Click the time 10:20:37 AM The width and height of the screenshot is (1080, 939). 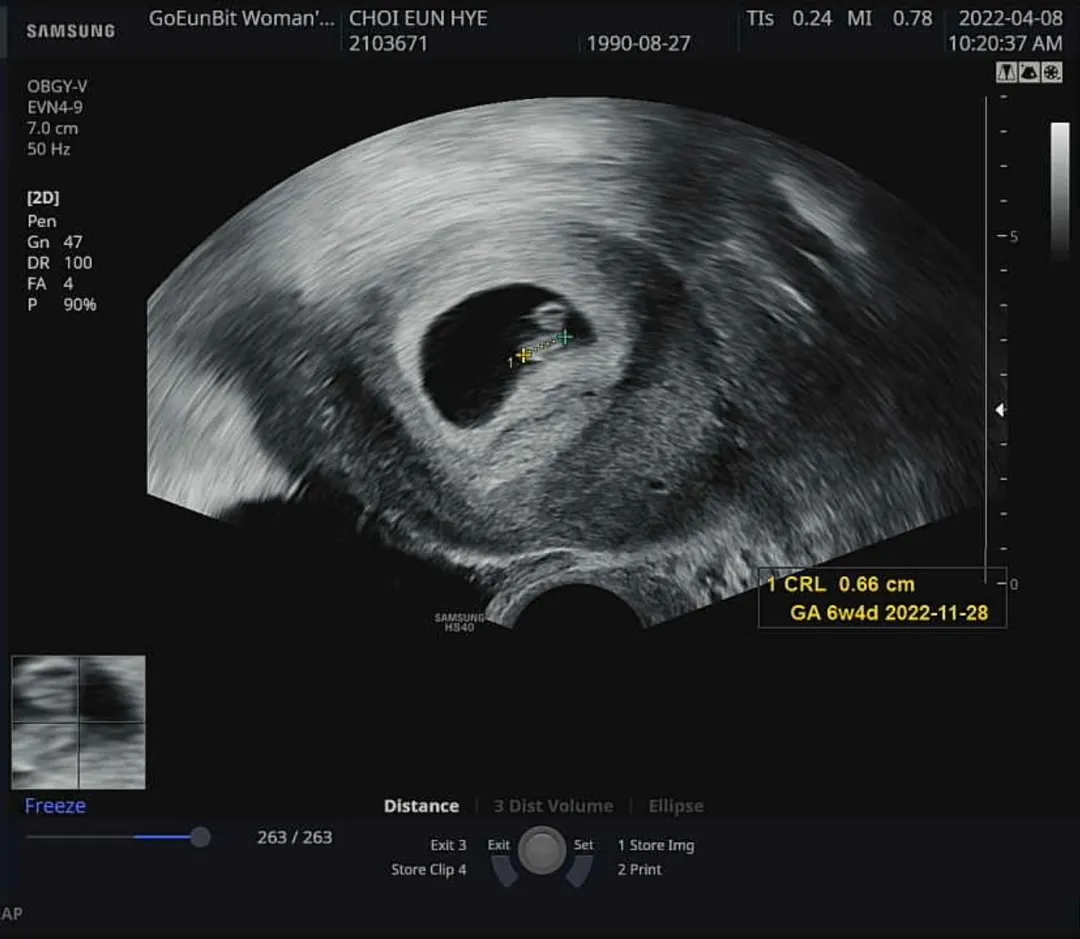tap(1005, 44)
